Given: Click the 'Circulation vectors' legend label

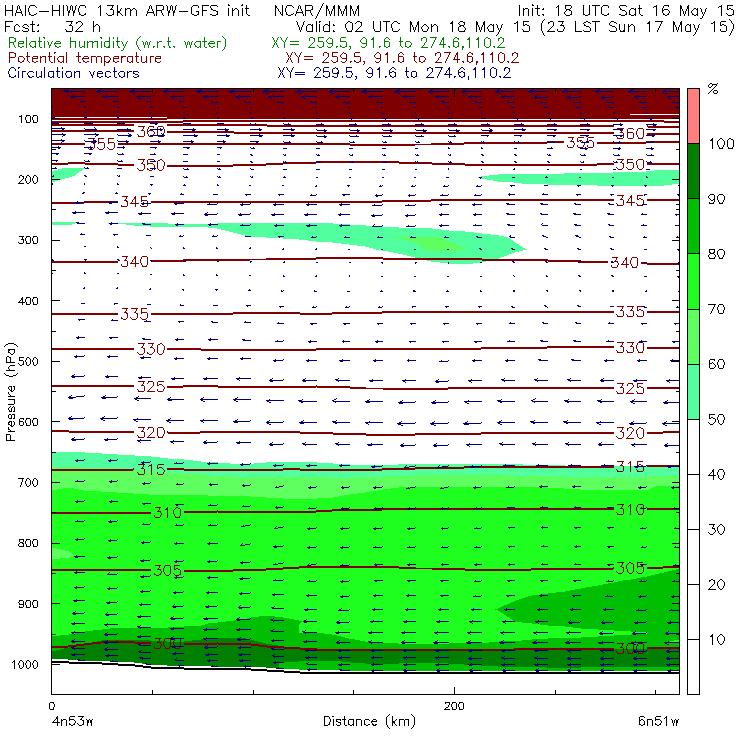Looking at the screenshot, I should coord(73,73).
